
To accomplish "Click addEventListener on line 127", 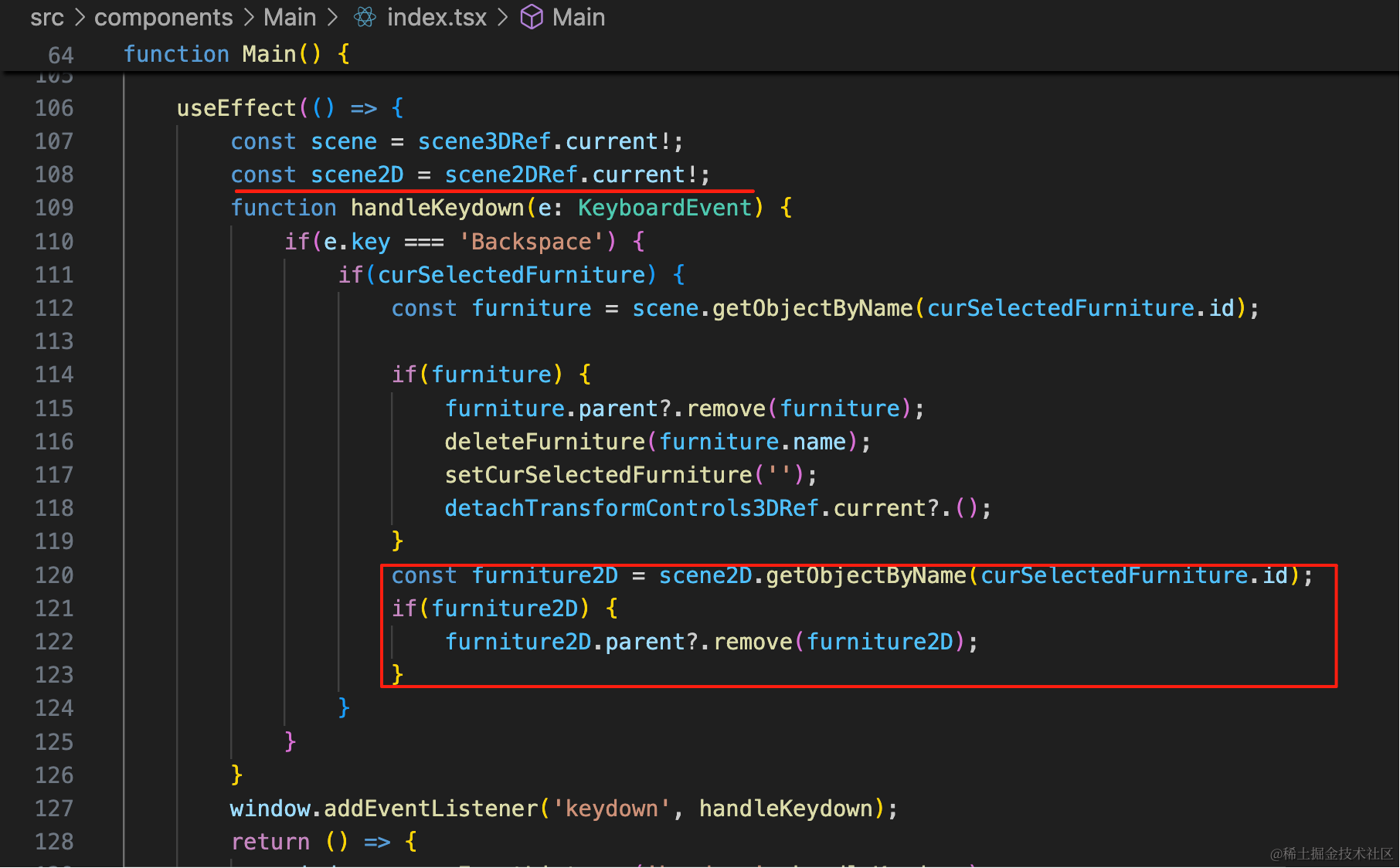I will 430,809.
